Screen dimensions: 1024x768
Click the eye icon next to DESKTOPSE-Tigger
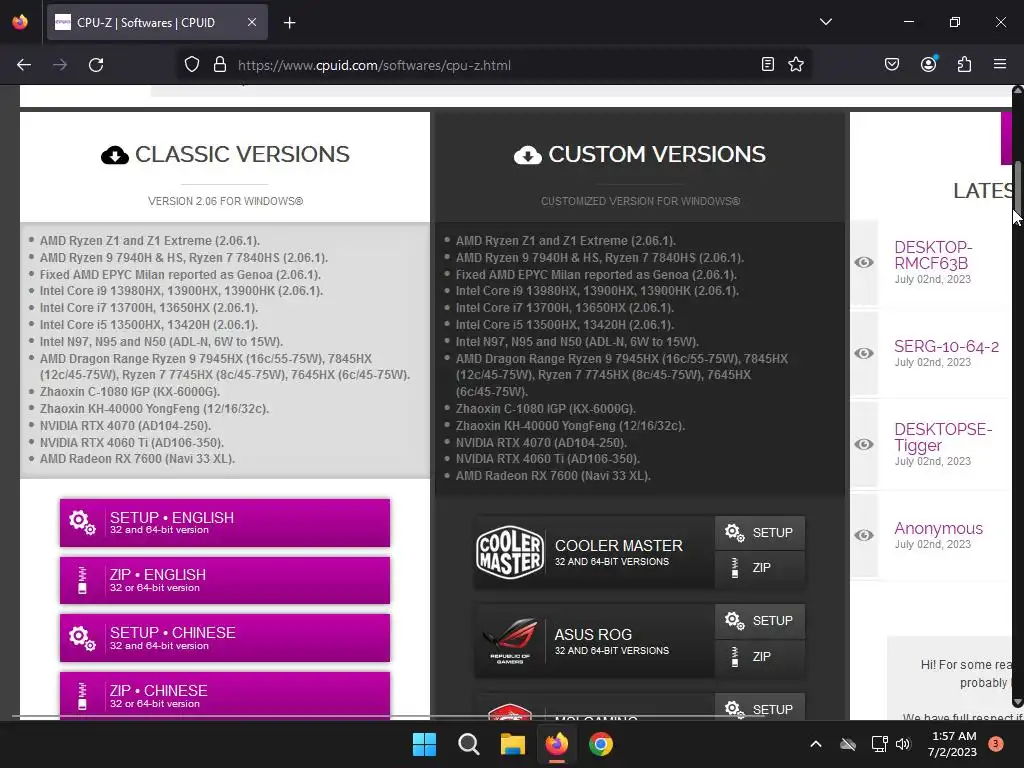tap(864, 444)
